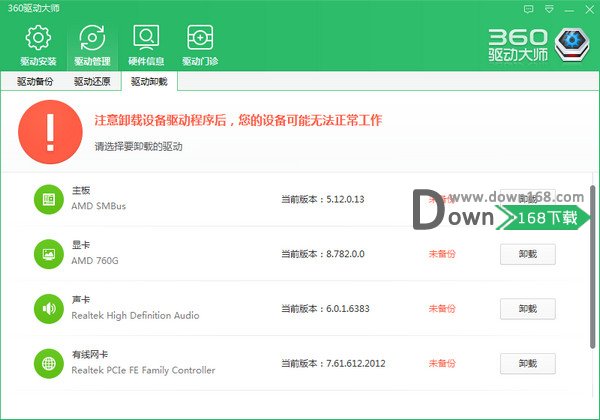Click the feedback chat icon in title bar

coord(528,9)
